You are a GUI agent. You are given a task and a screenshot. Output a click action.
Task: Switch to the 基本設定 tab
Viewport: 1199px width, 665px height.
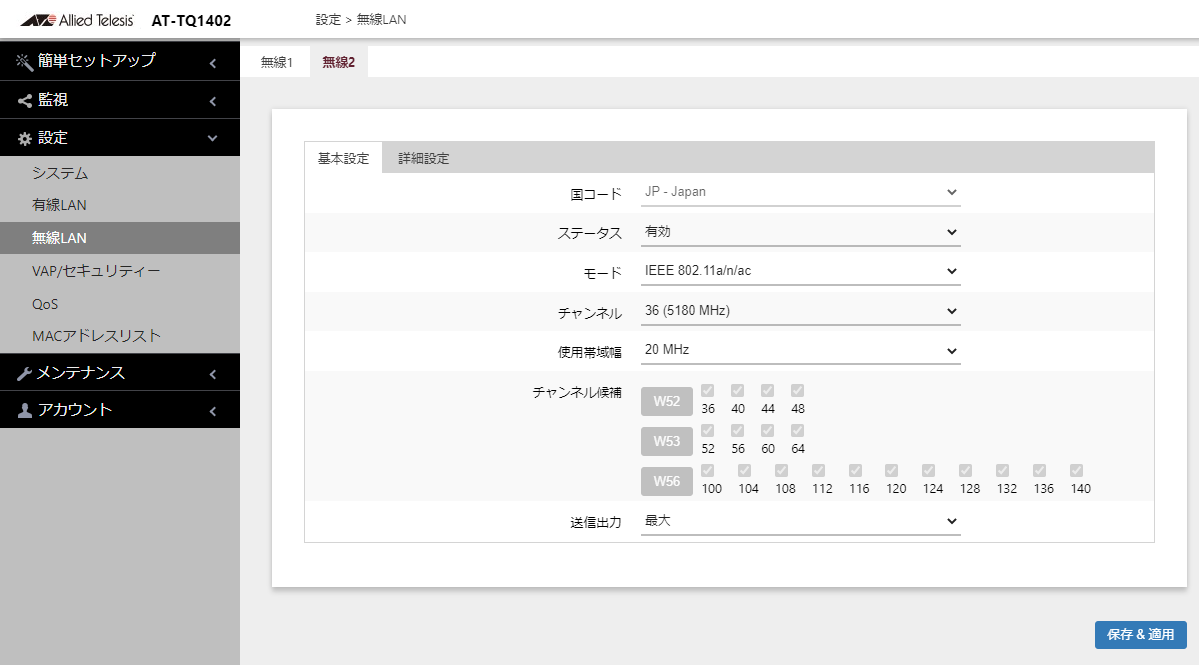point(343,158)
